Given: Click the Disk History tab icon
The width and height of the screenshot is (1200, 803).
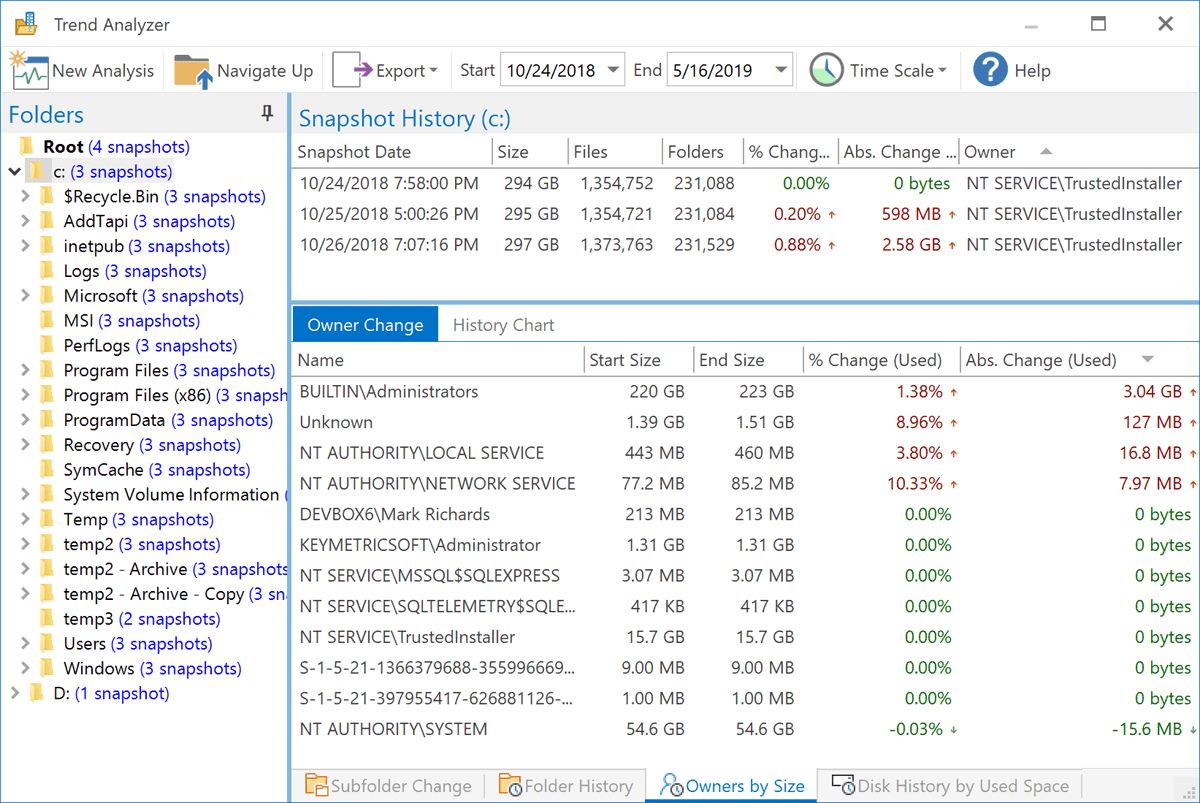Looking at the screenshot, I should pyautogui.click(x=843, y=785).
